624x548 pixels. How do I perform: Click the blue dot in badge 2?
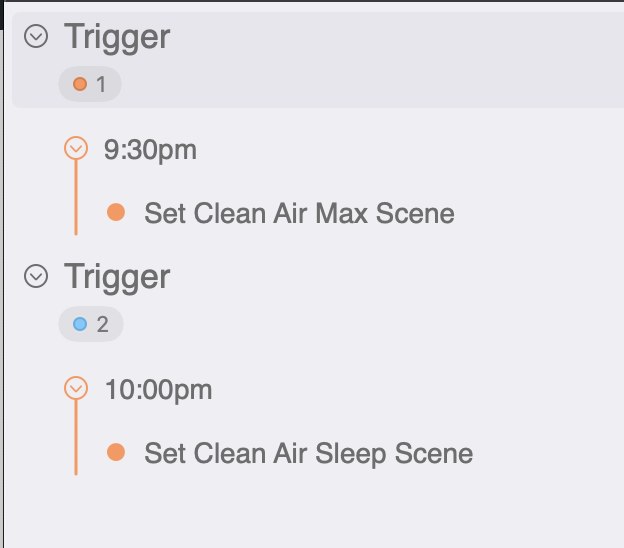pos(80,324)
